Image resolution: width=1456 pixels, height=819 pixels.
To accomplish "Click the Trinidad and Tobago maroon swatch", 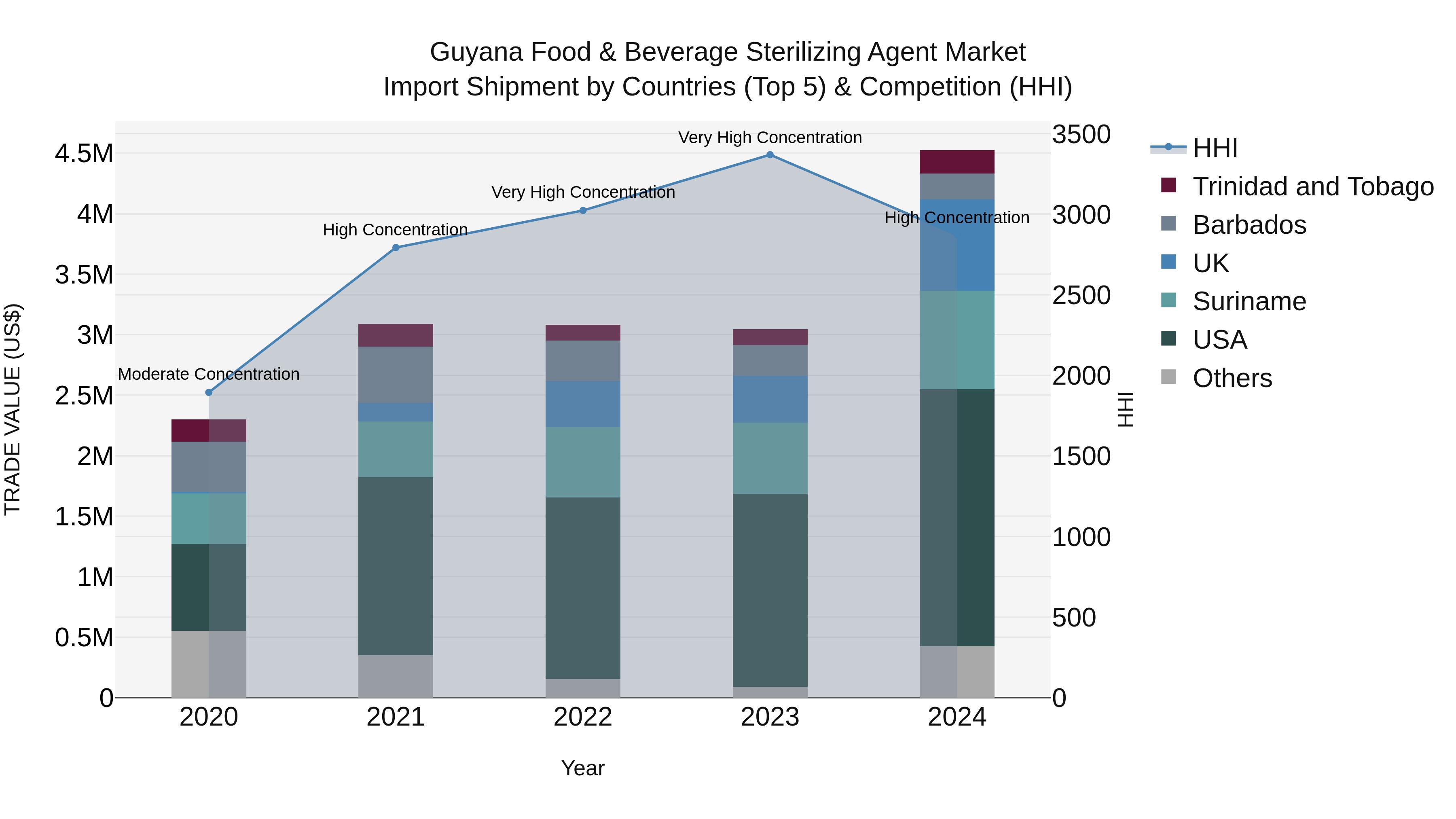I will tap(1168, 185).
